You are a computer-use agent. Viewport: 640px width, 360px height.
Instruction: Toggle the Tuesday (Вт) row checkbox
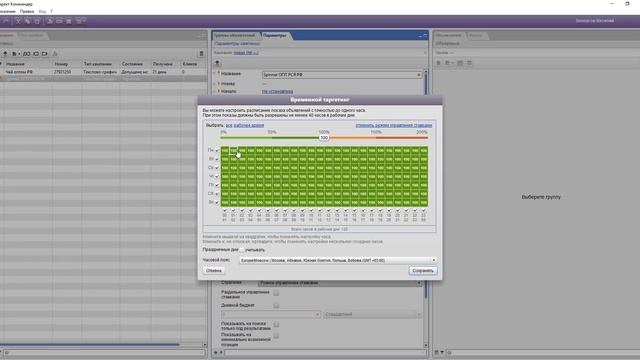pos(217,159)
